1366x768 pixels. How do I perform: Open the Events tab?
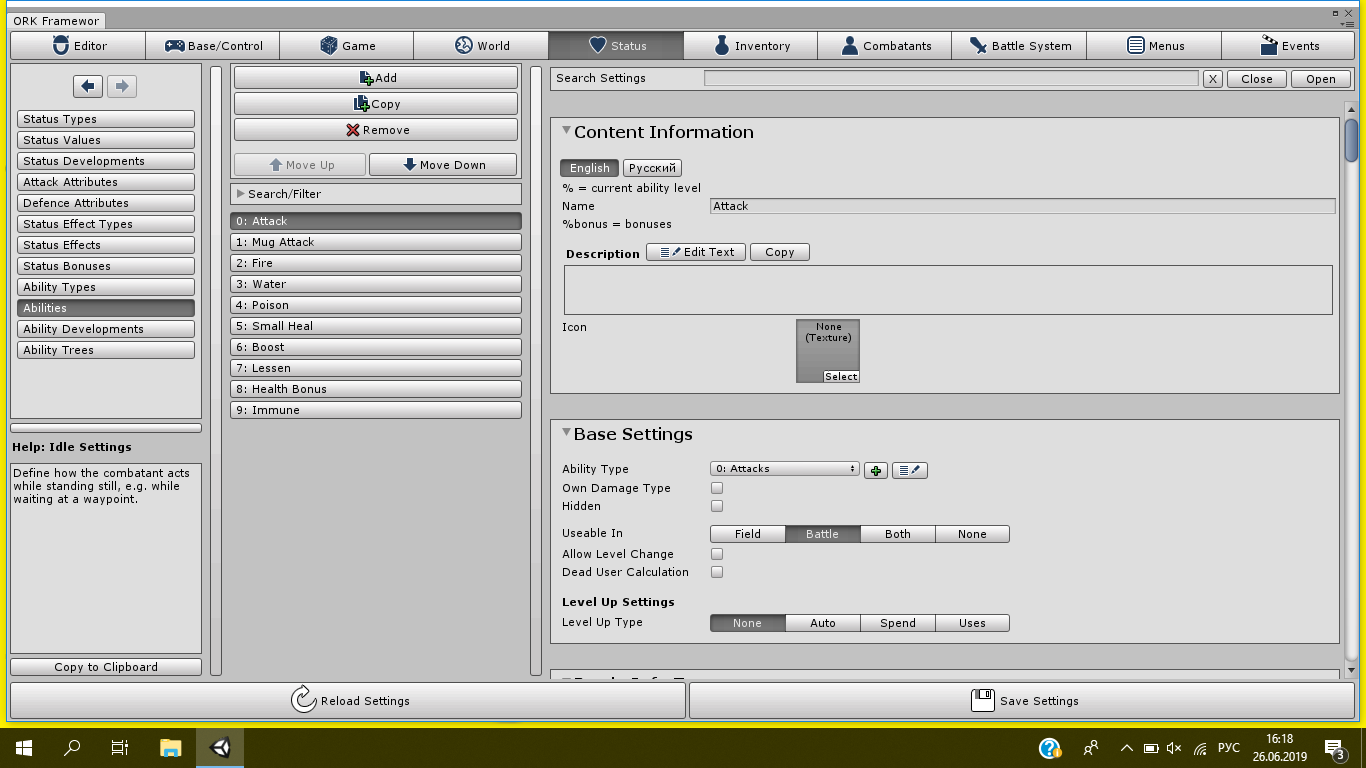[1289, 45]
